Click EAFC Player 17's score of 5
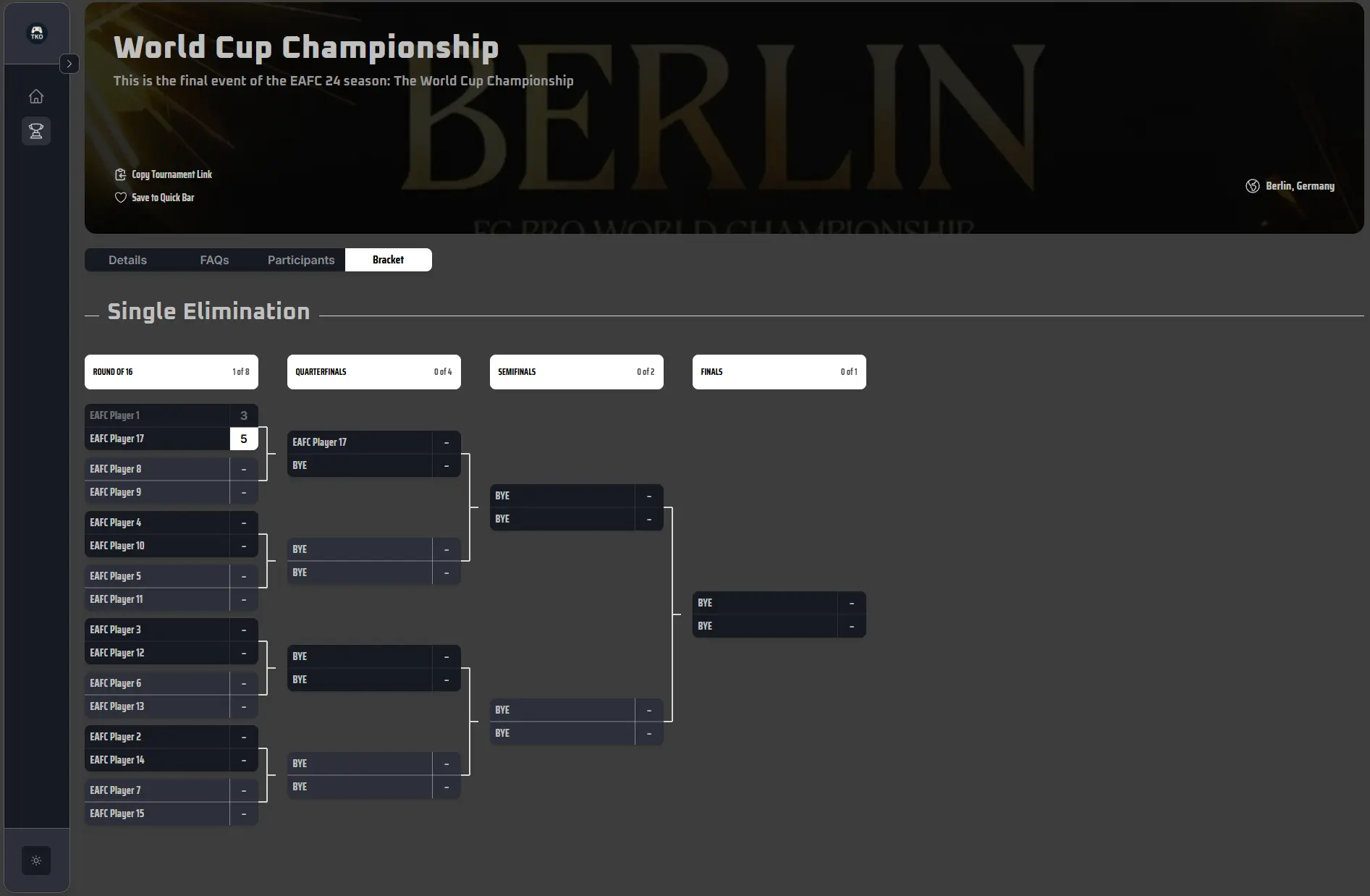 [244, 439]
